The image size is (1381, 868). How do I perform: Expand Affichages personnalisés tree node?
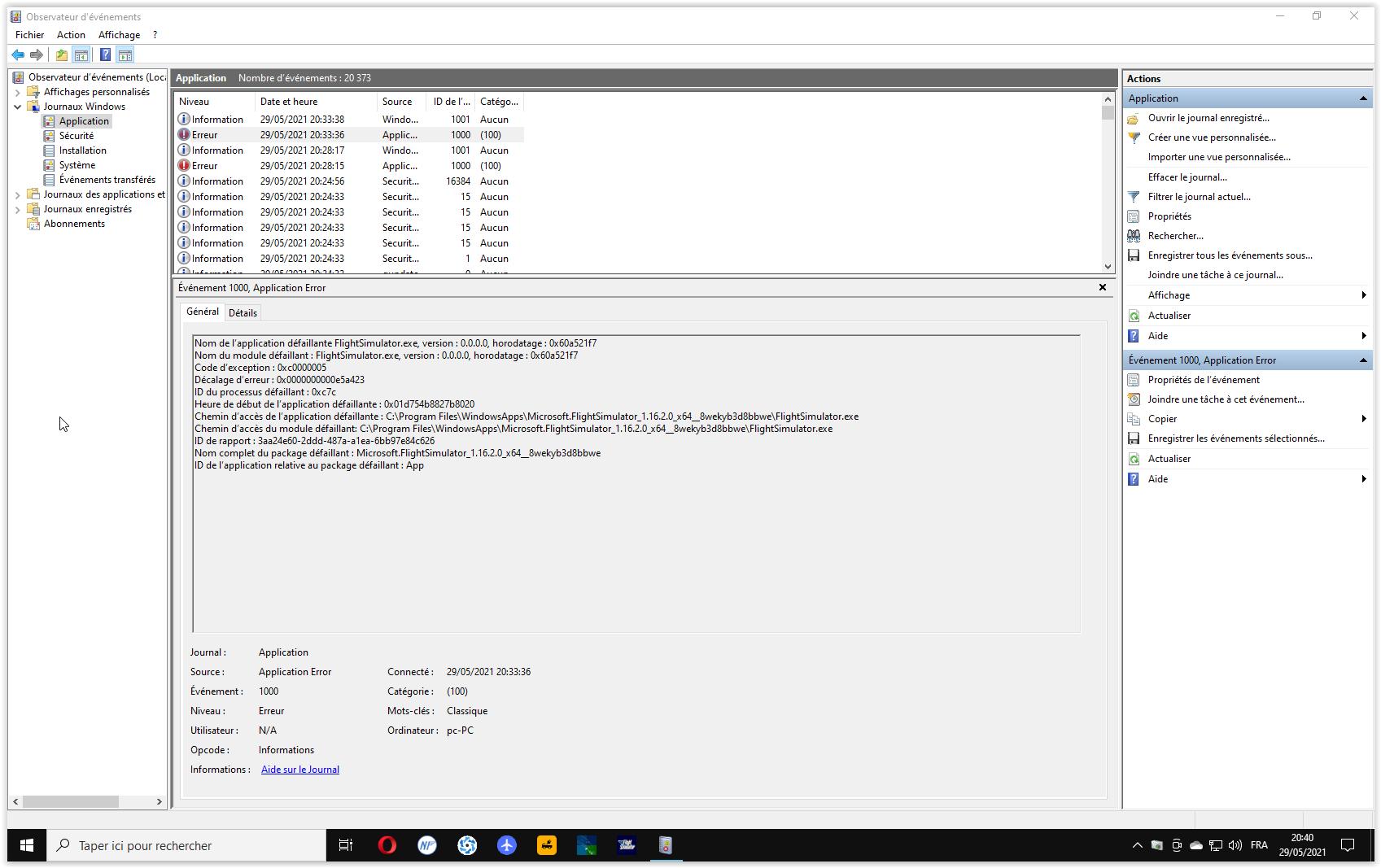pyautogui.click(x=18, y=93)
